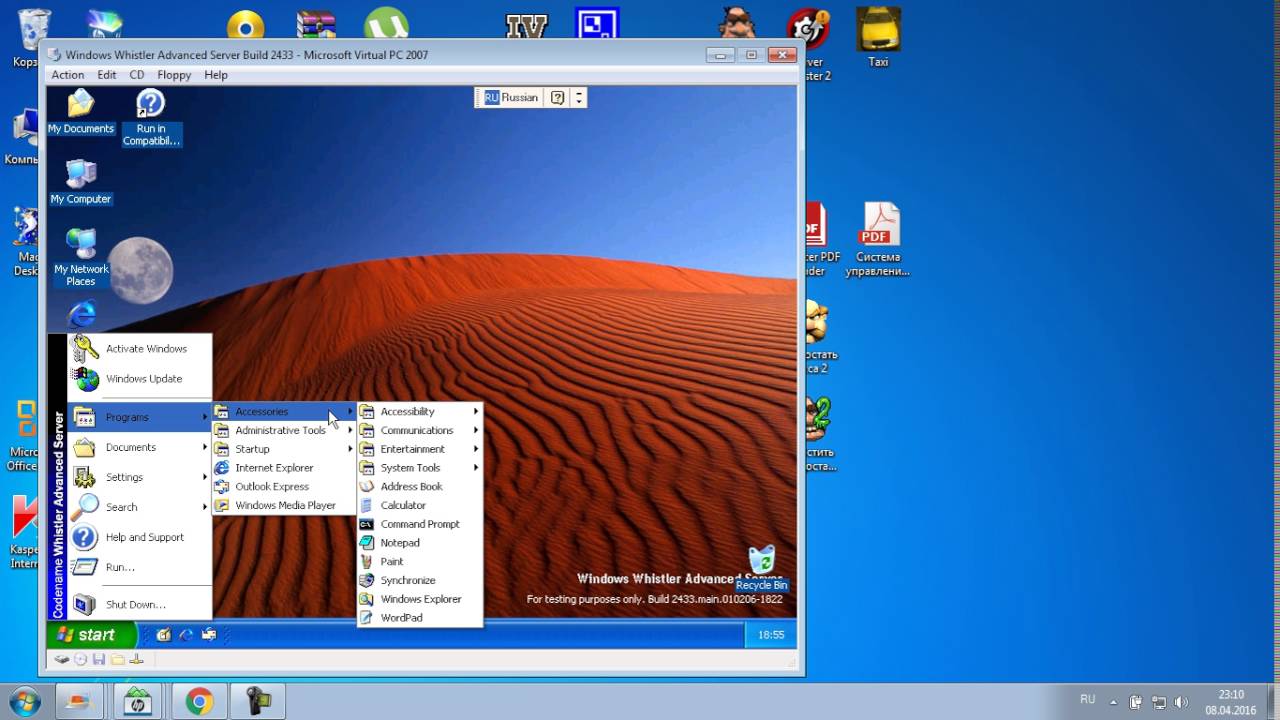The image size is (1280, 720).
Task: Choose Shut Down... from Start menu
Action: pos(139,605)
